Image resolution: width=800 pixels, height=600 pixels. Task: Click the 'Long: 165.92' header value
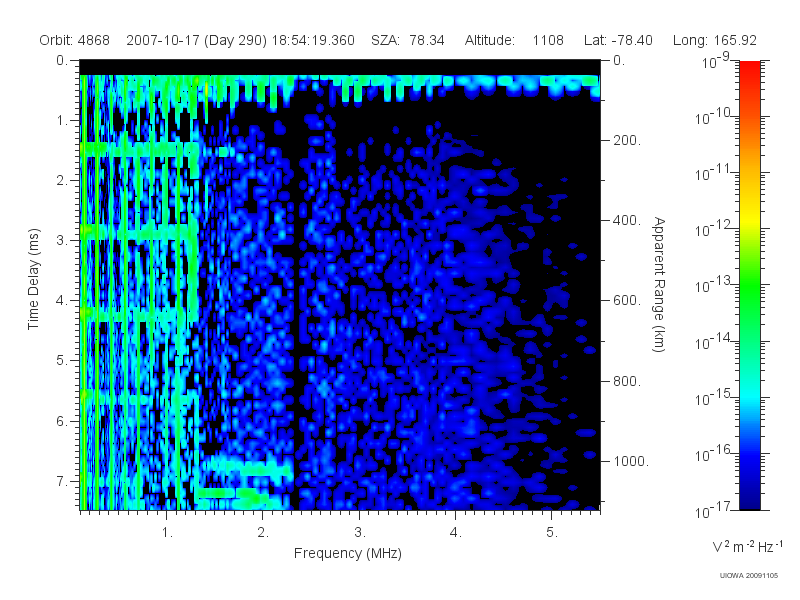(x=715, y=40)
